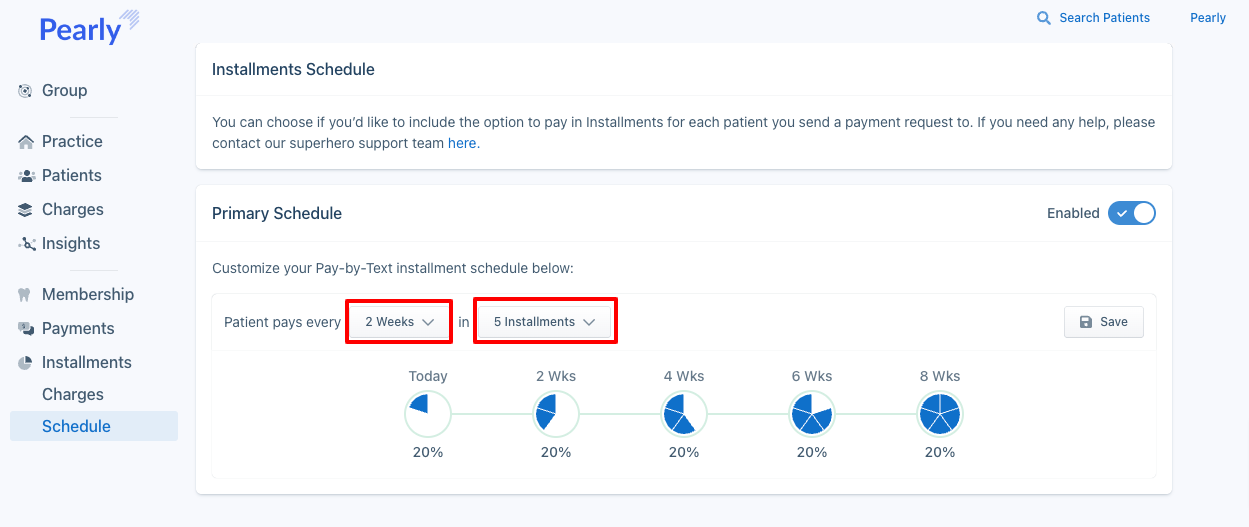This screenshot has width=1249, height=527.
Task: Go to Charges under Installments
Action: (x=73, y=394)
